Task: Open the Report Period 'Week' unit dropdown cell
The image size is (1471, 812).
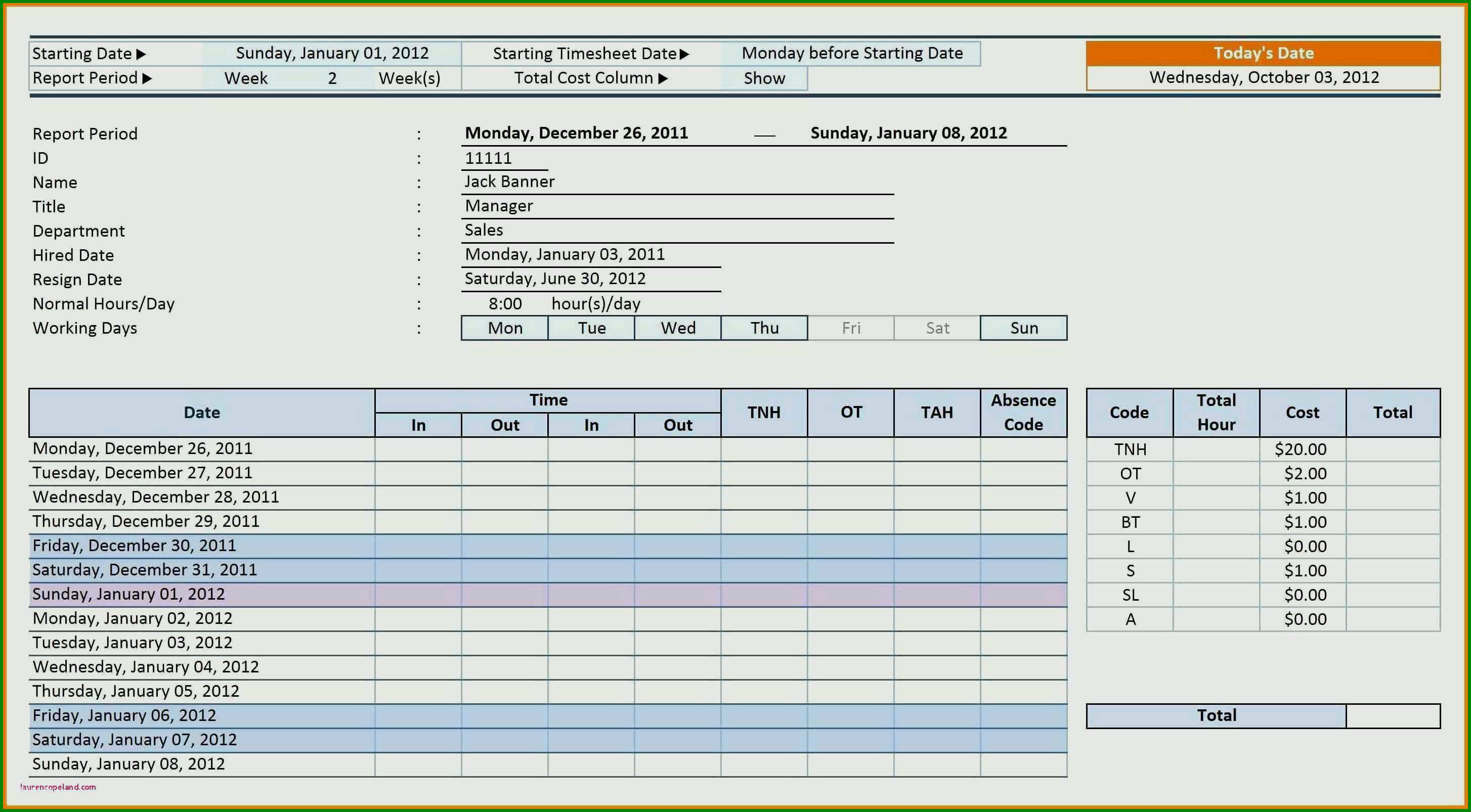Action: click(x=245, y=78)
